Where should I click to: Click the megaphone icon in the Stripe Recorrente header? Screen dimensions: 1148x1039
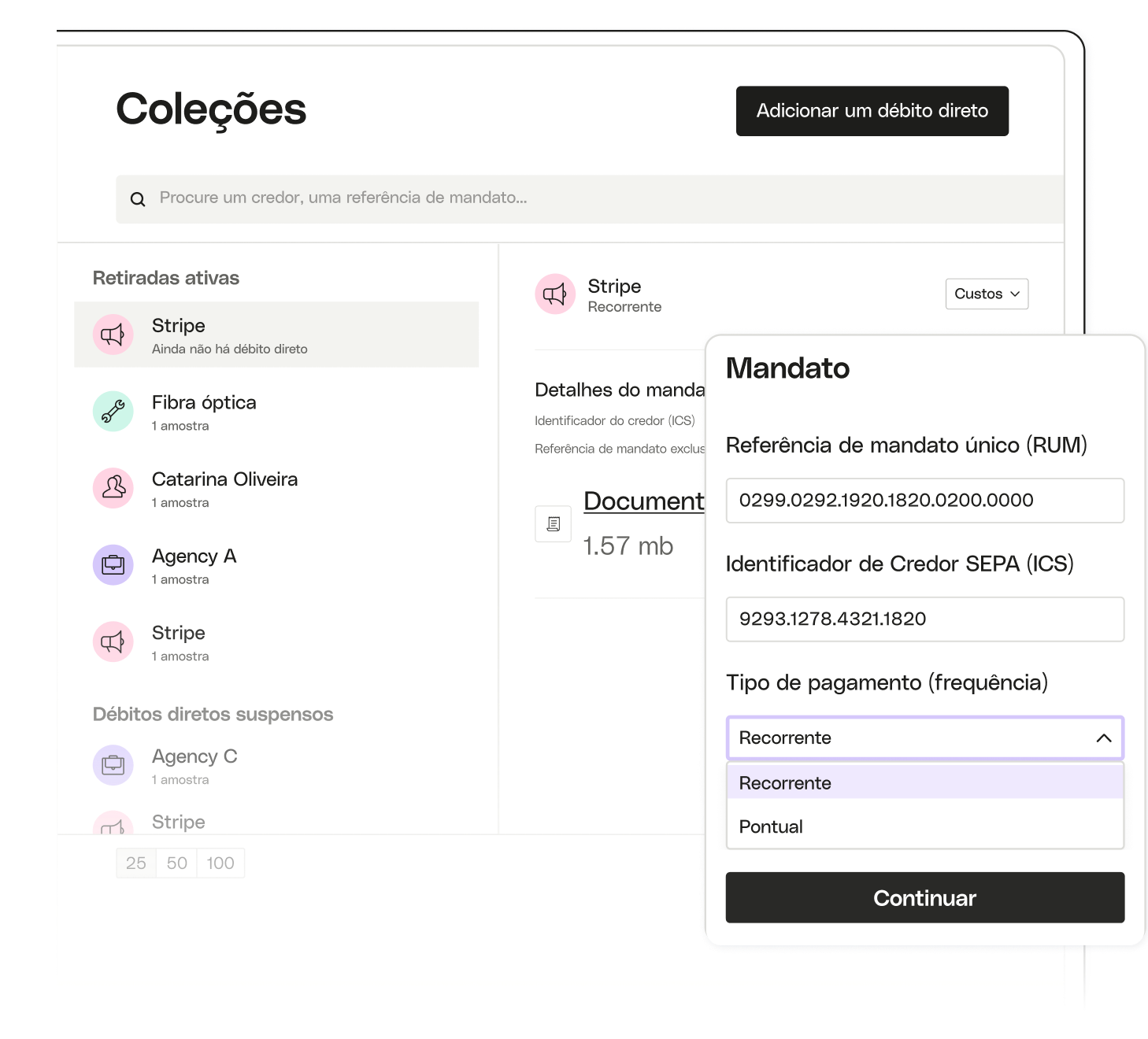[555, 294]
